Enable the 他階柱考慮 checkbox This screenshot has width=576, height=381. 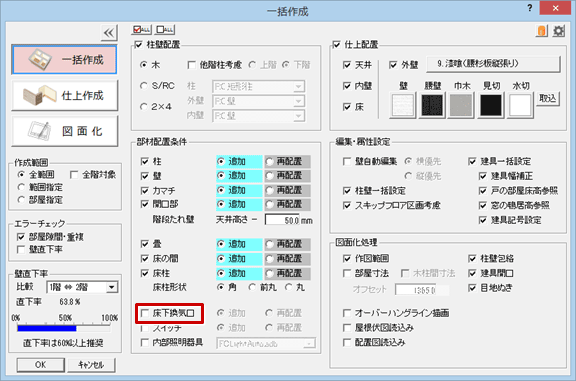[191, 65]
